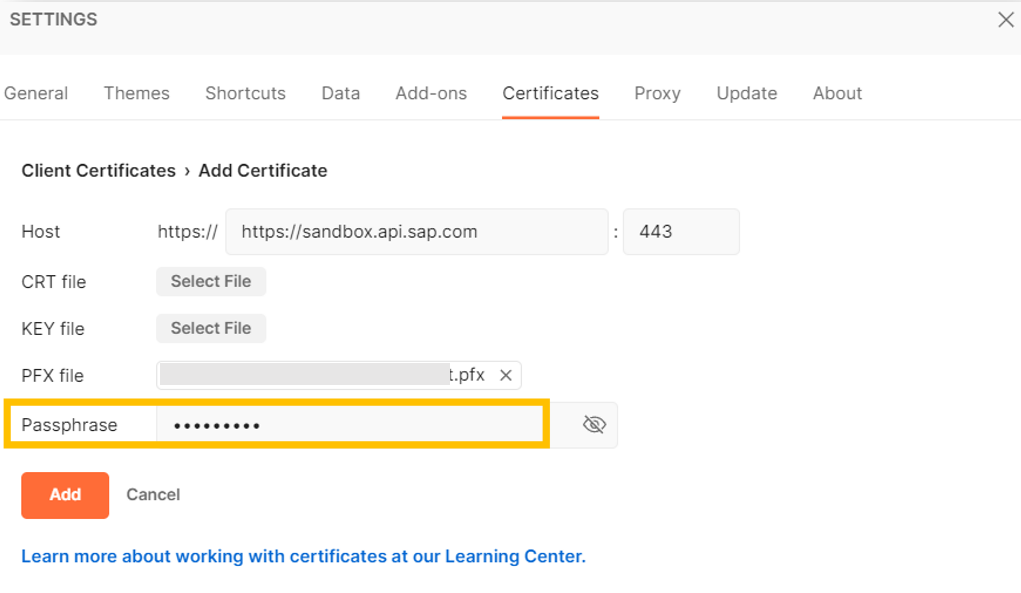Screen dimensions: 1021x593
Task: Select a CRT file to upload
Action: click(210, 281)
